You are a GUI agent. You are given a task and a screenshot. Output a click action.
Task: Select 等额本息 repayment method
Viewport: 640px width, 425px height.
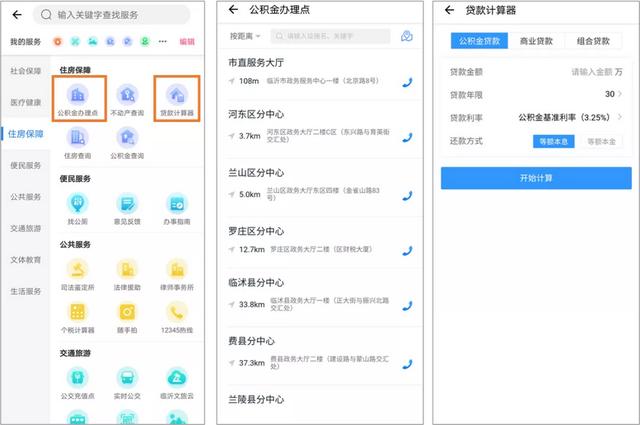pos(553,142)
